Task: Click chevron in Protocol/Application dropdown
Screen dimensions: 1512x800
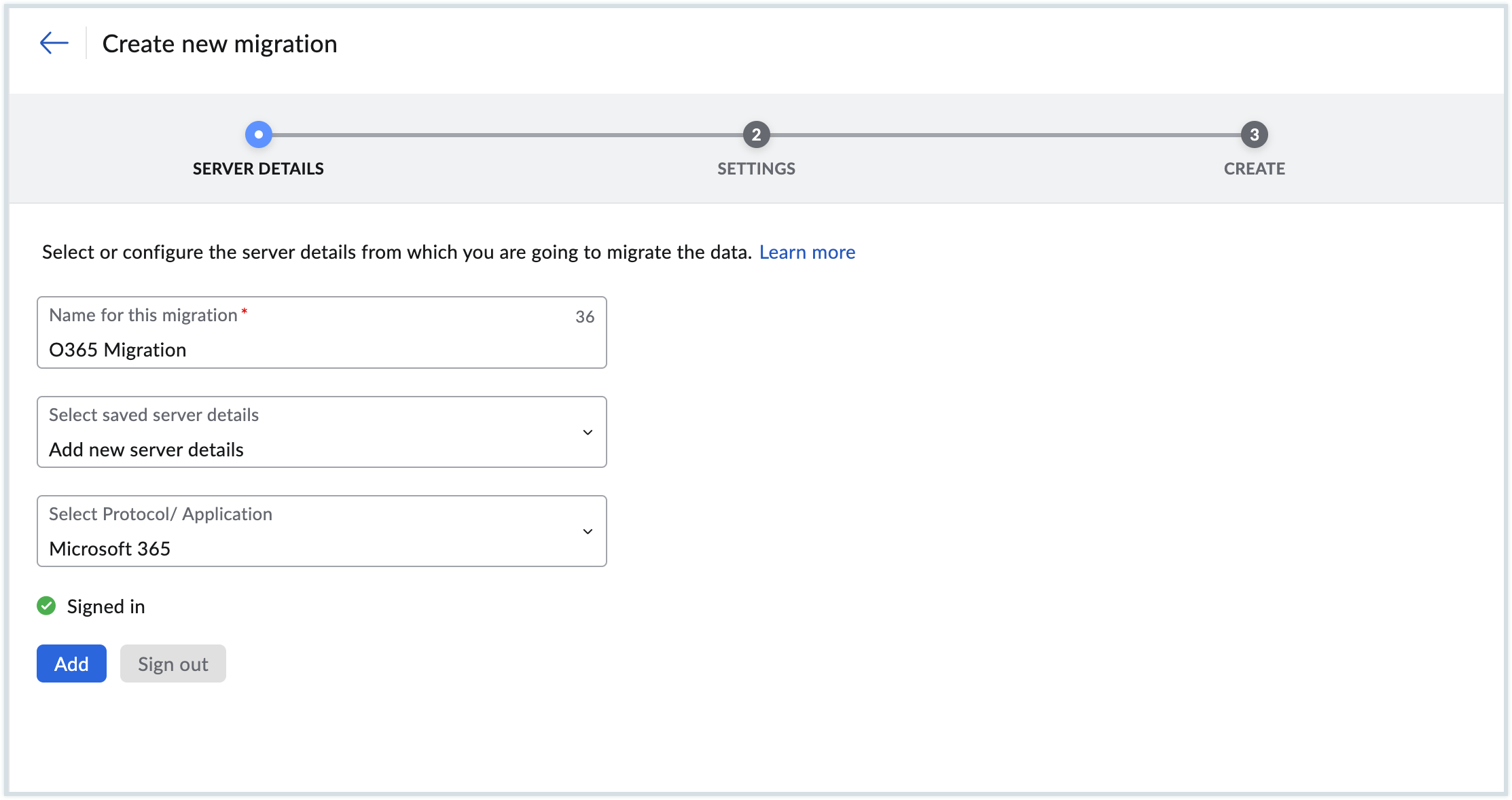Action: pyautogui.click(x=588, y=532)
